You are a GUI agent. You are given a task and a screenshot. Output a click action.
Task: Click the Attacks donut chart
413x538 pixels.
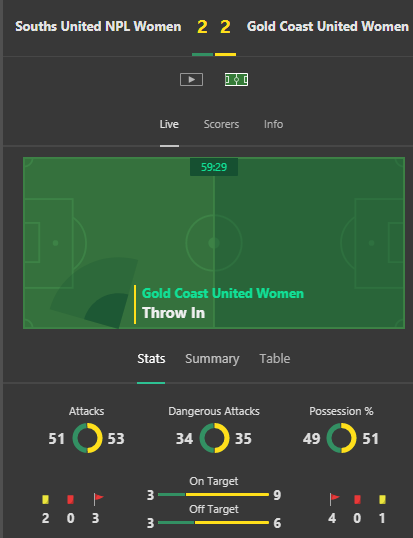click(87, 438)
